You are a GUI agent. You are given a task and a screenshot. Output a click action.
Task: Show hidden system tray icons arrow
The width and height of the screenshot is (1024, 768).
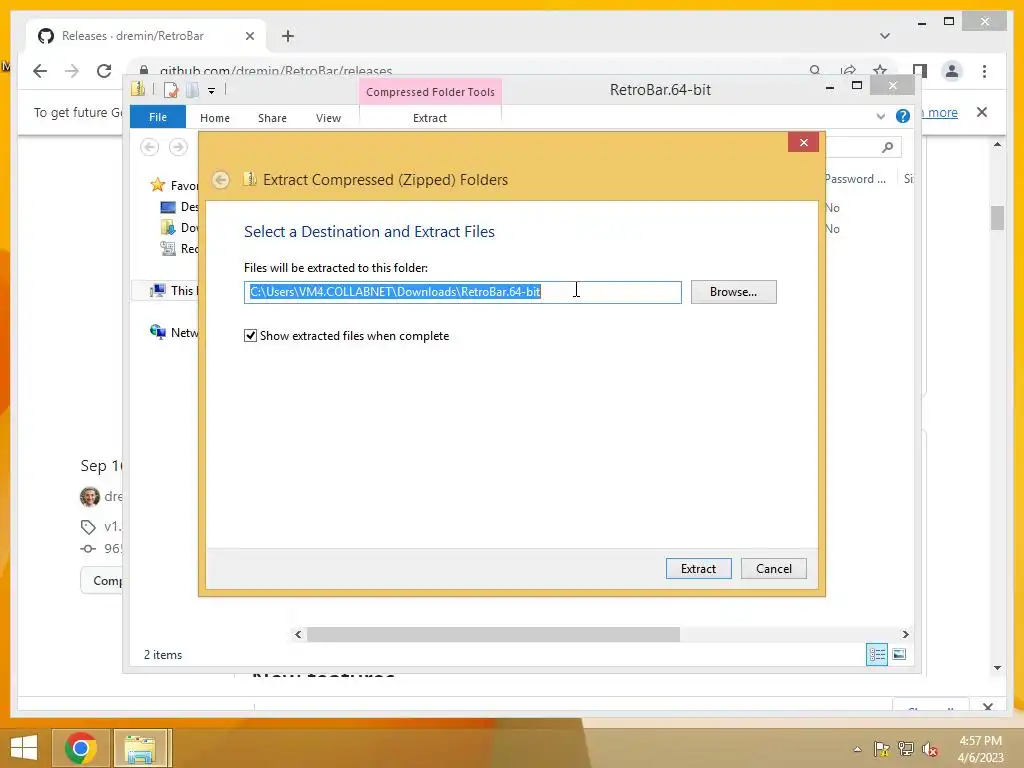tap(857, 749)
